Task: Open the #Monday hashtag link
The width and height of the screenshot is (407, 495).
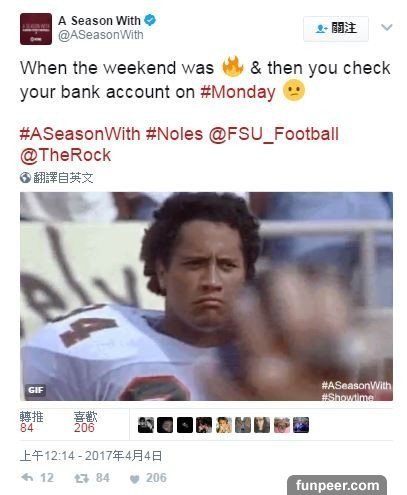Action: (x=238, y=92)
